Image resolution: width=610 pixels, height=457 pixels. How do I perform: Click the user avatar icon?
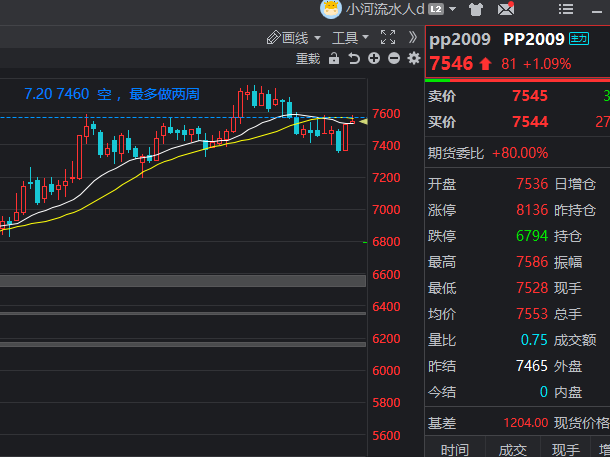[331, 9]
